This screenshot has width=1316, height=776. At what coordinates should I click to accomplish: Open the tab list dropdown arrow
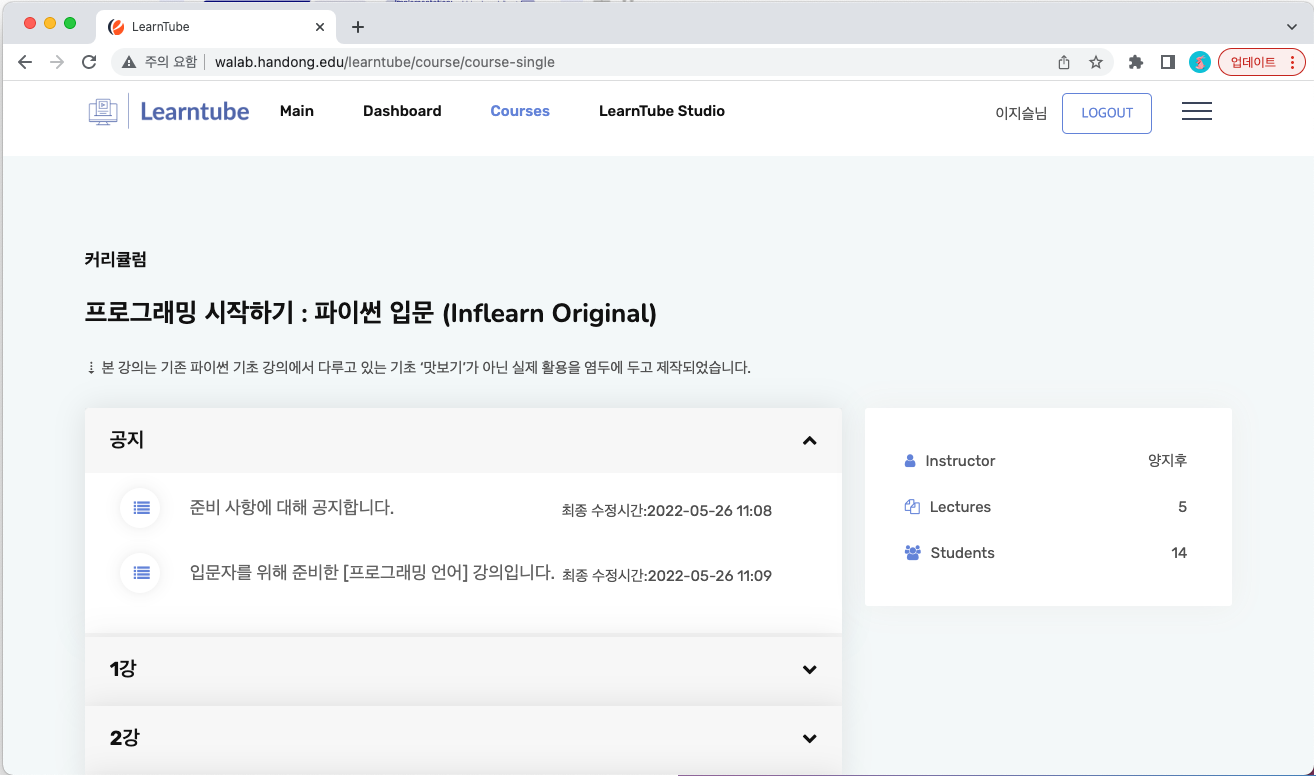click(x=1291, y=26)
